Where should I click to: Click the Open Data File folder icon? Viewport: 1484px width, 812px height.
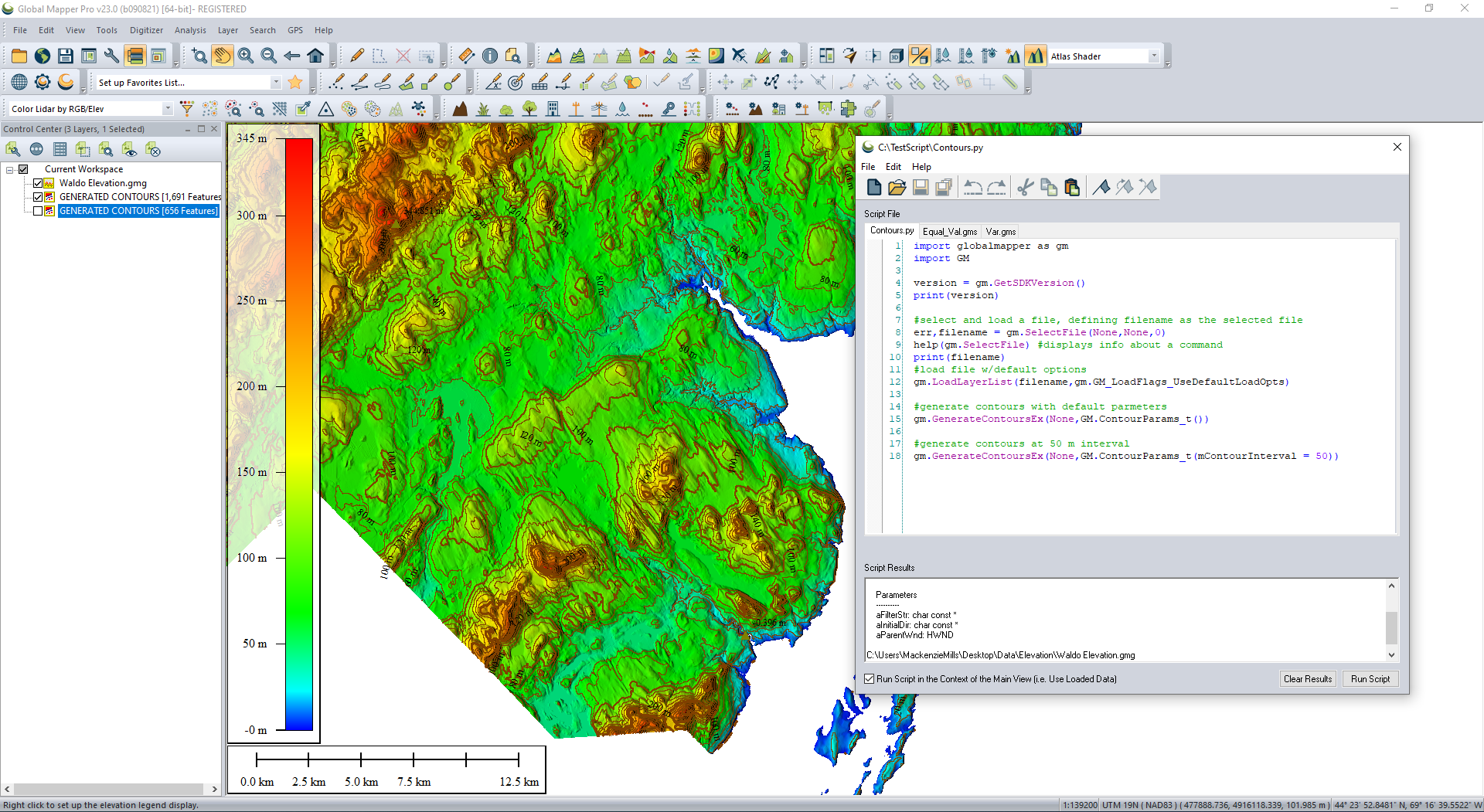[x=19, y=56]
